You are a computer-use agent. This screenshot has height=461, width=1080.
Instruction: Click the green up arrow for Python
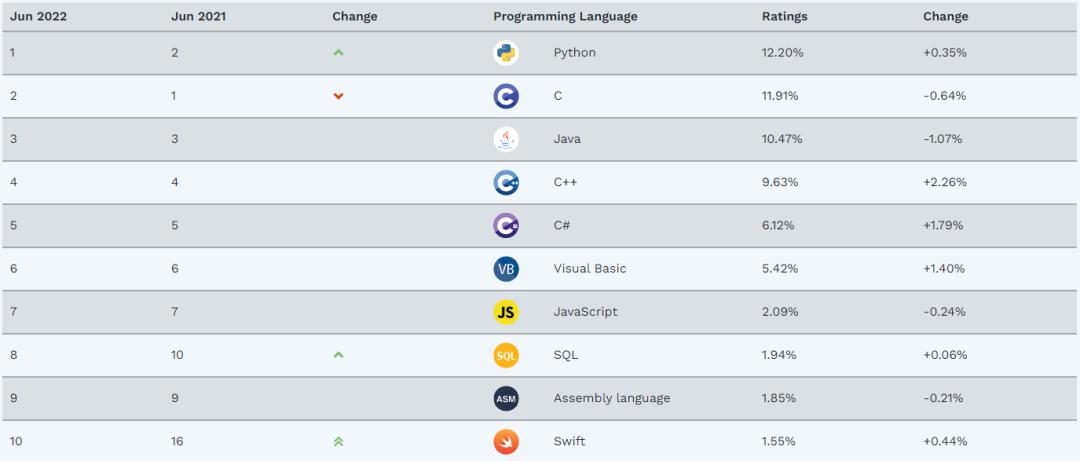point(338,53)
